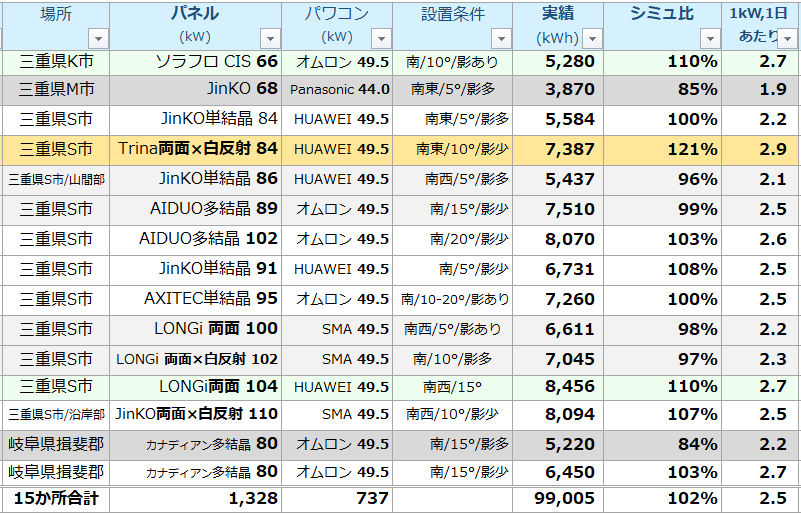Select the 15か所合計 total row label

pyautogui.click(x=56, y=498)
